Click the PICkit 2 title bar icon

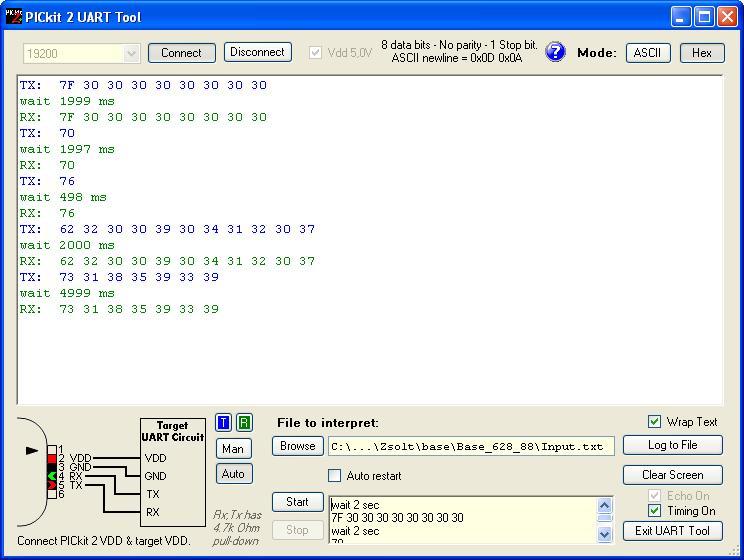[x=13, y=17]
